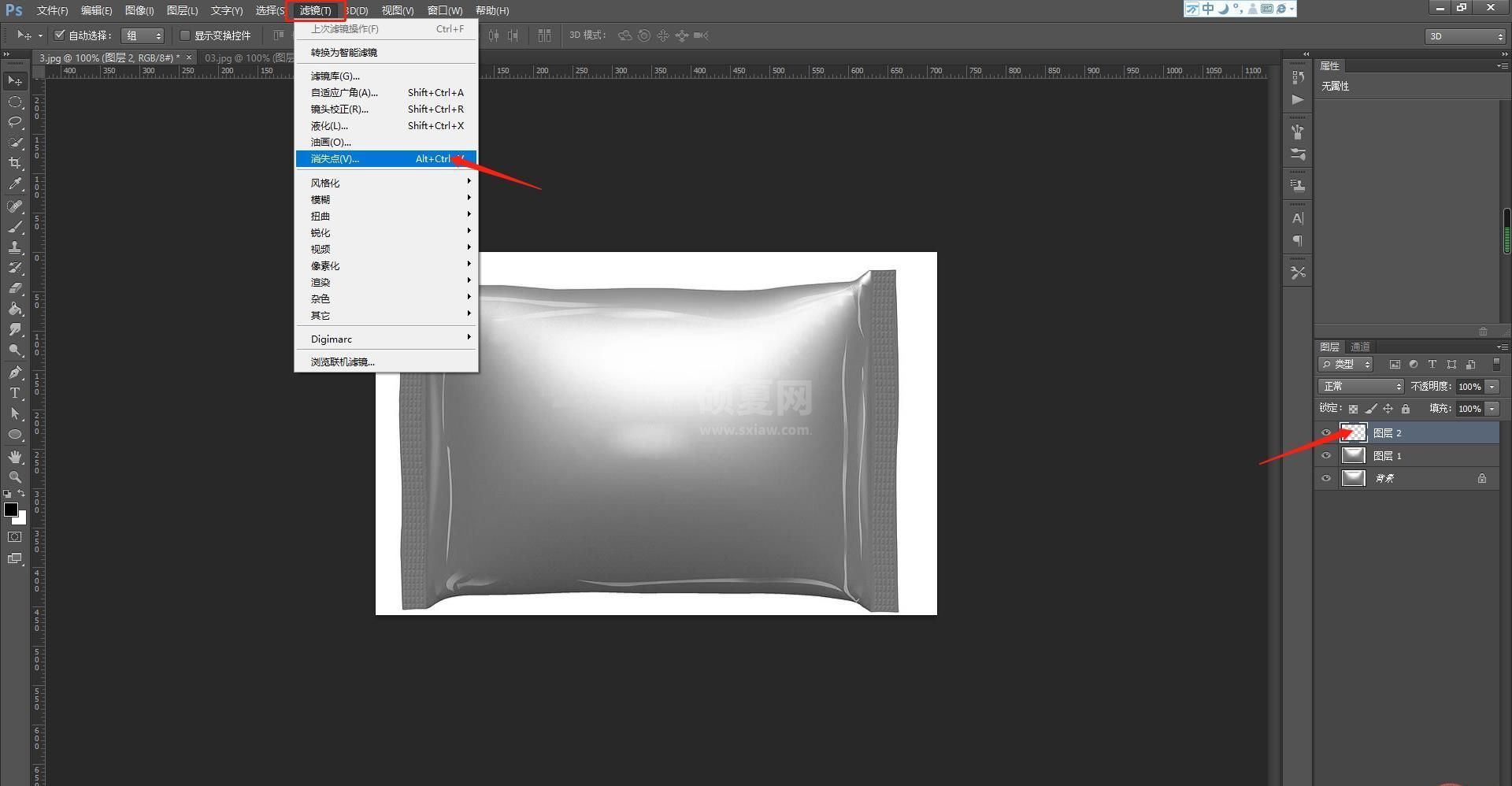Screen dimensions: 1512x786
Task: Select the History Brush tool
Action: [x=15, y=268]
